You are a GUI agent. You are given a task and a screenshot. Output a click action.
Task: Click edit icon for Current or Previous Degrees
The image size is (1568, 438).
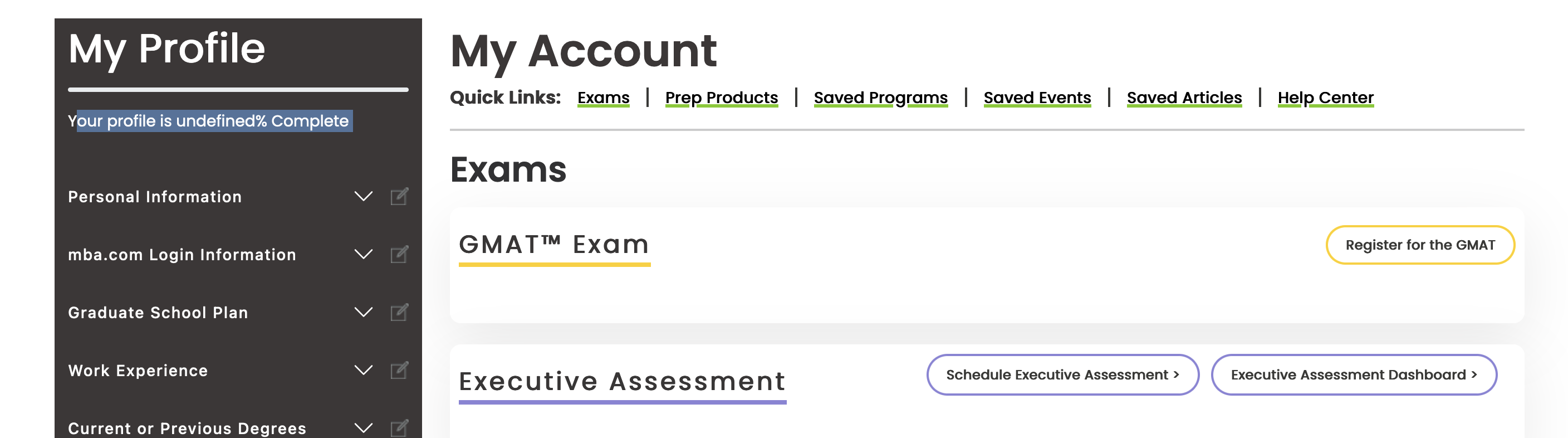click(x=399, y=427)
